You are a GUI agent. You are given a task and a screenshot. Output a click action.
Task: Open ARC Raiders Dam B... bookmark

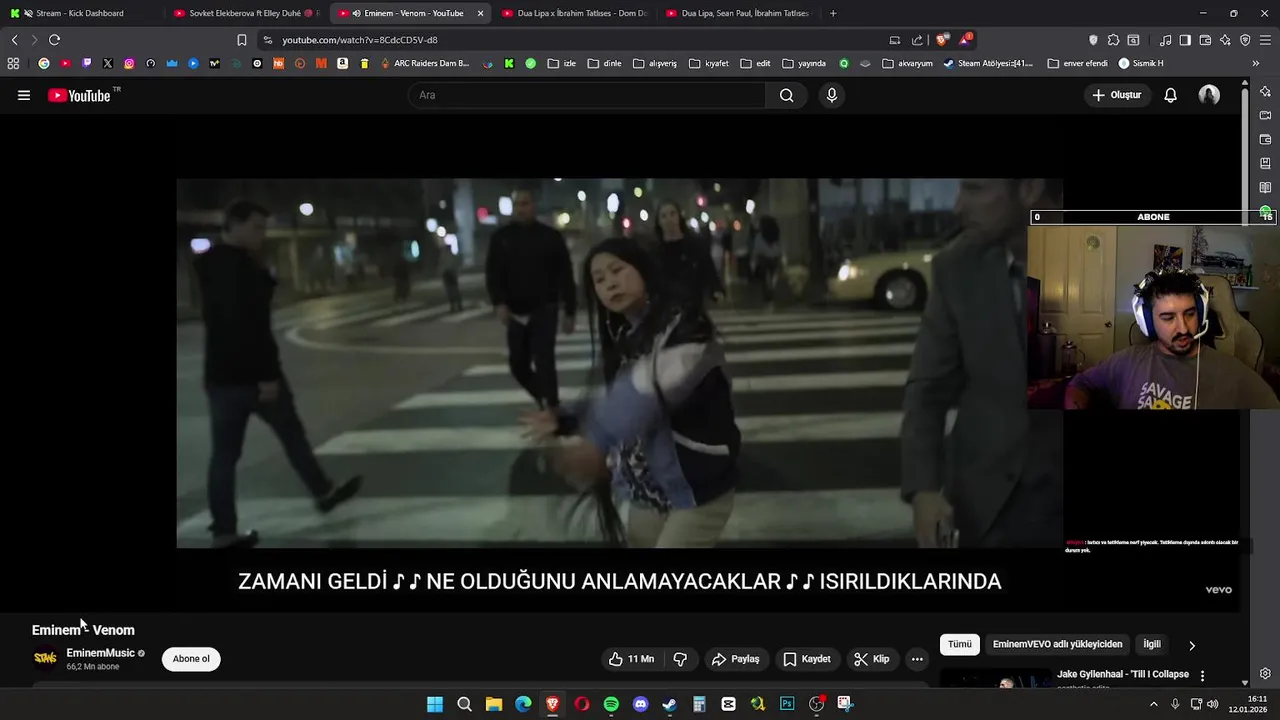425,63
